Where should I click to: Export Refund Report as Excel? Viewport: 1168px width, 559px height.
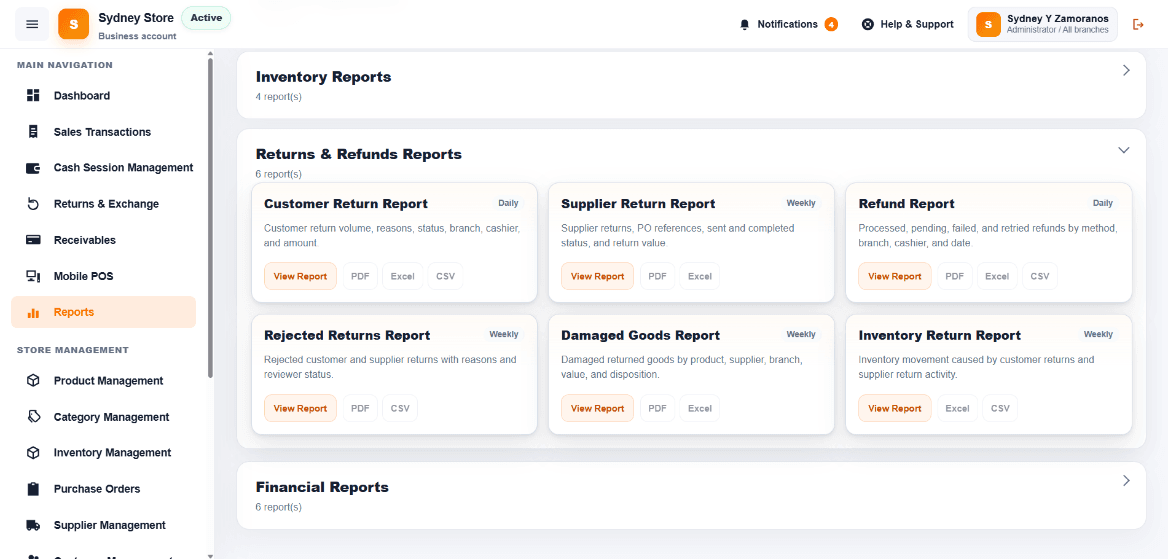[x=997, y=277]
